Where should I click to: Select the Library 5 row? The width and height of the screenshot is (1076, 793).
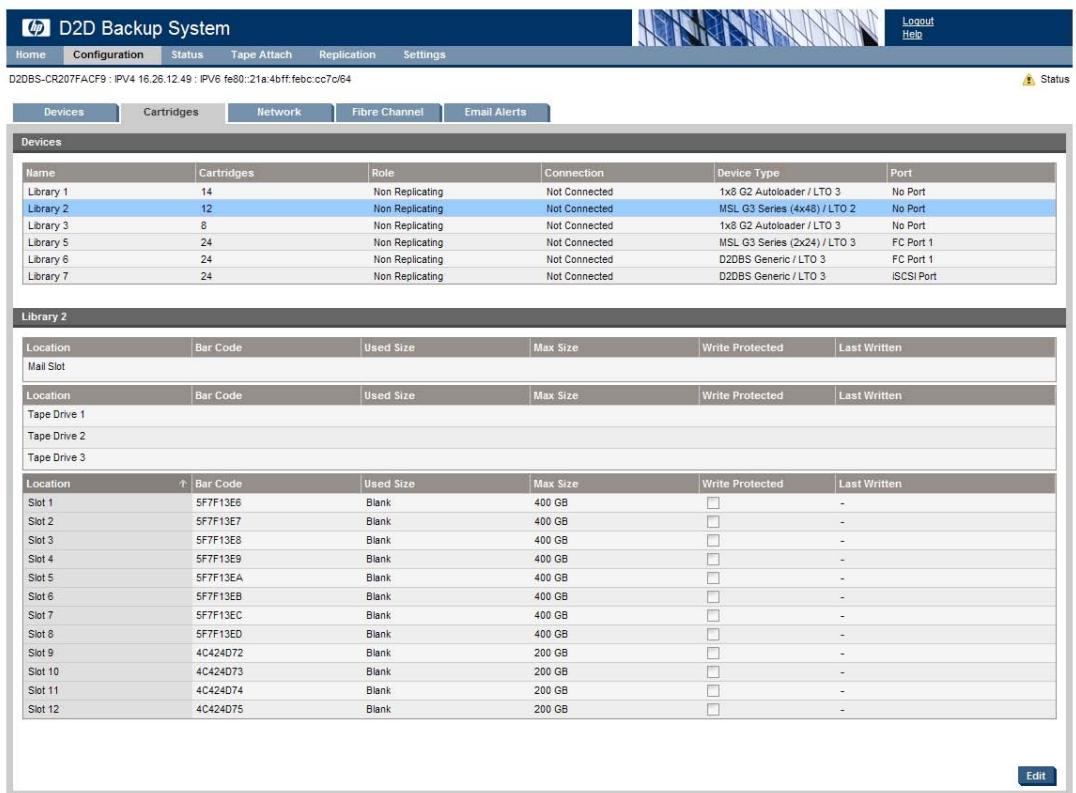tap(539, 243)
